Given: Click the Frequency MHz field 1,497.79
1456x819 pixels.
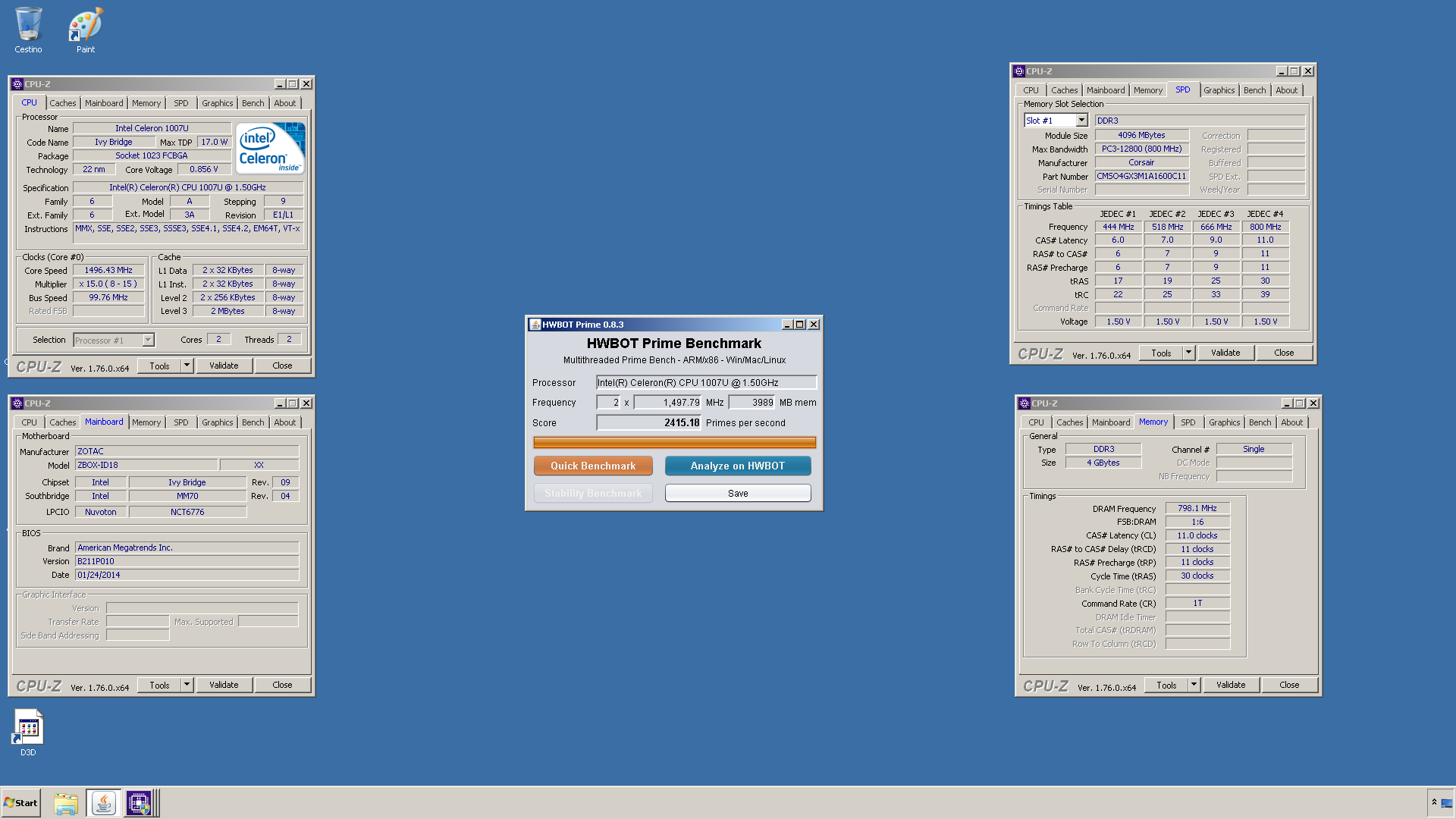Looking at the screenshot, I should (667, 403).
